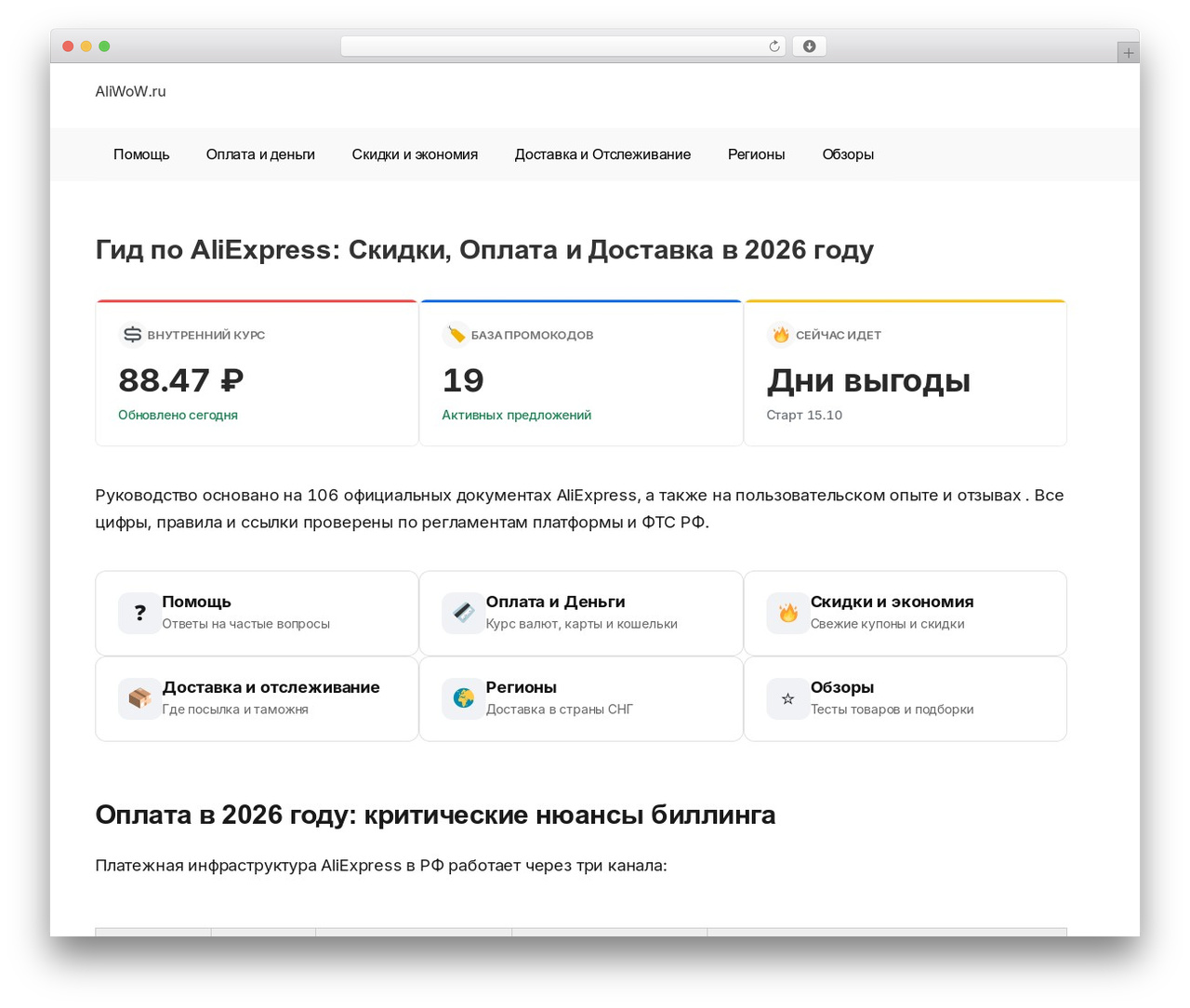The width and height of the screenshot is (1190, 1008).
Task: Click the Ответы на частые вопросы subtitle
Action: 245,624
